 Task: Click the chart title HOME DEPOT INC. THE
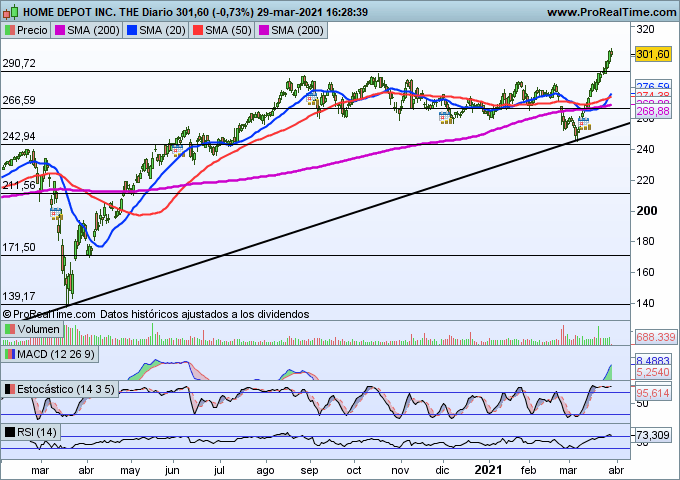point(81,12)
